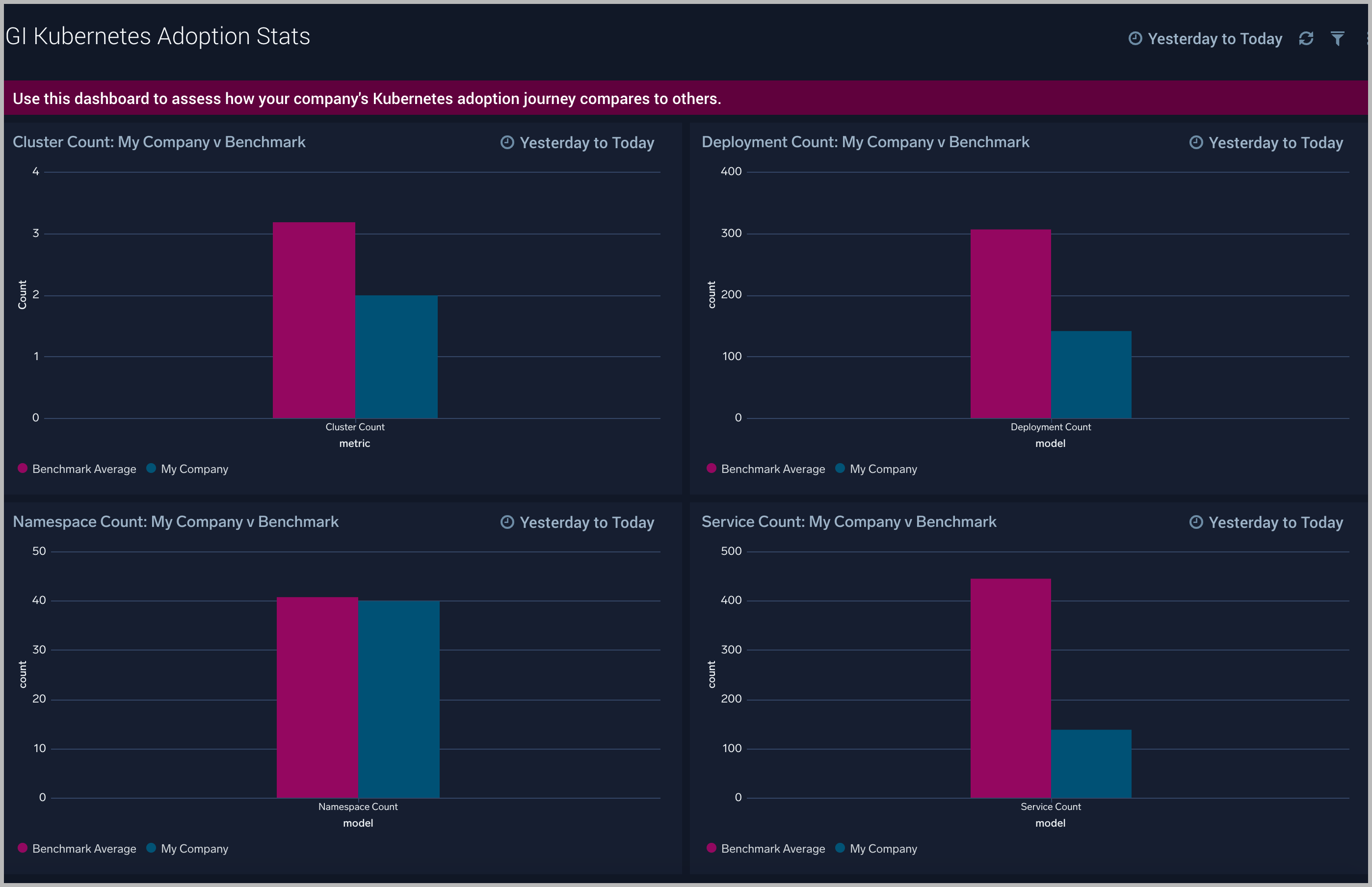Click the clock icon on the Cluster Count panel
This screenshot has width=1372, height=887.
[506, 143]
